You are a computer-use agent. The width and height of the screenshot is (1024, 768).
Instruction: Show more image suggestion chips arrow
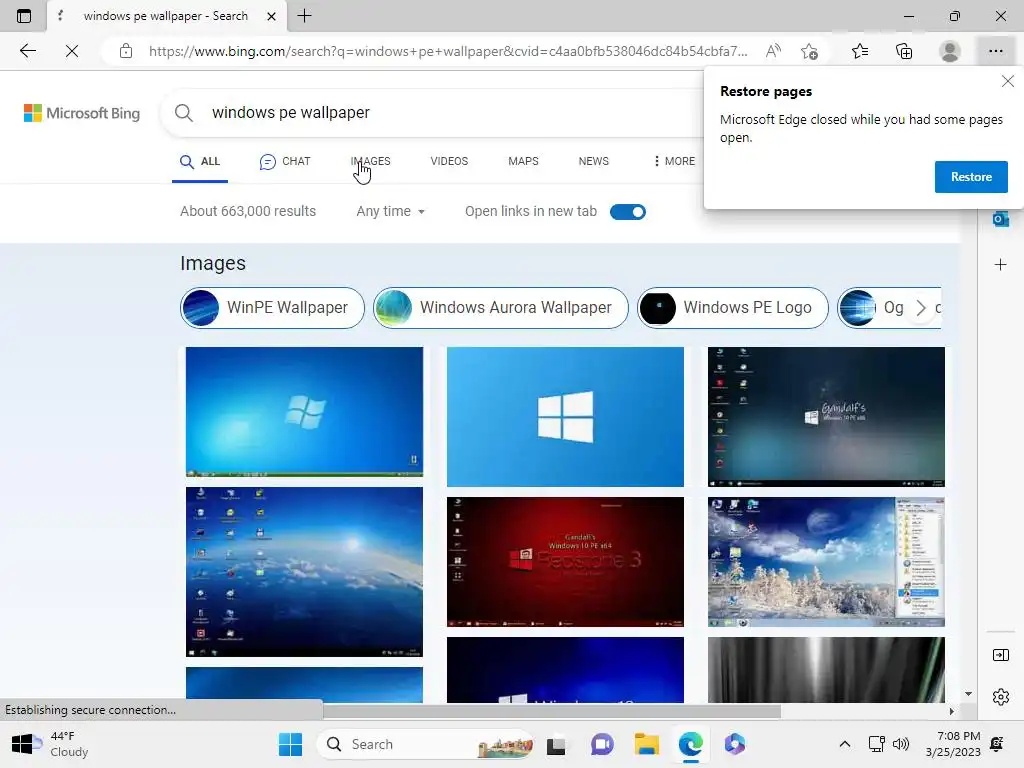921,308
